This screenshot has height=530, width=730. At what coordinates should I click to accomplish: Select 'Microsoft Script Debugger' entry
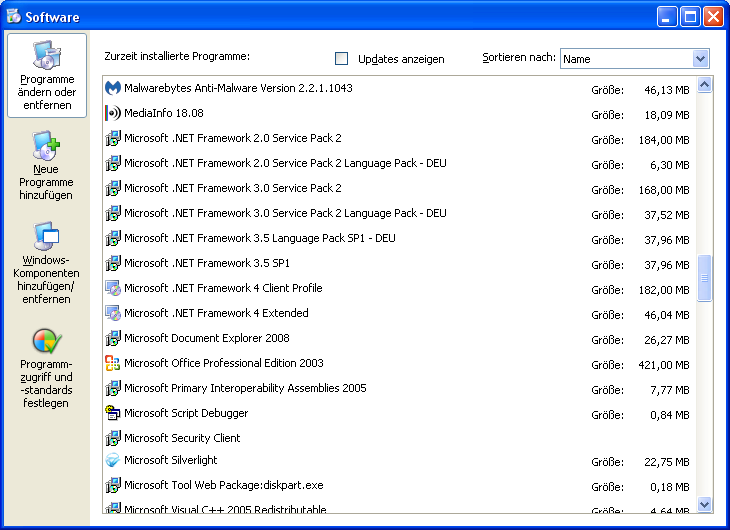(399, 413)
